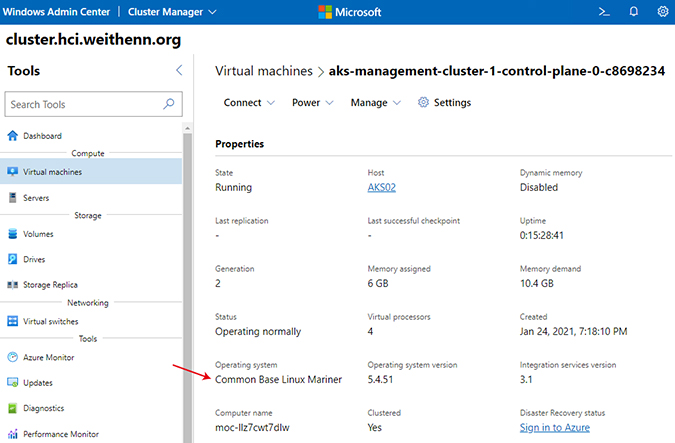Screen dimensions: 675x443
Task: Click the integration services version 3.1
Action: 526,379
